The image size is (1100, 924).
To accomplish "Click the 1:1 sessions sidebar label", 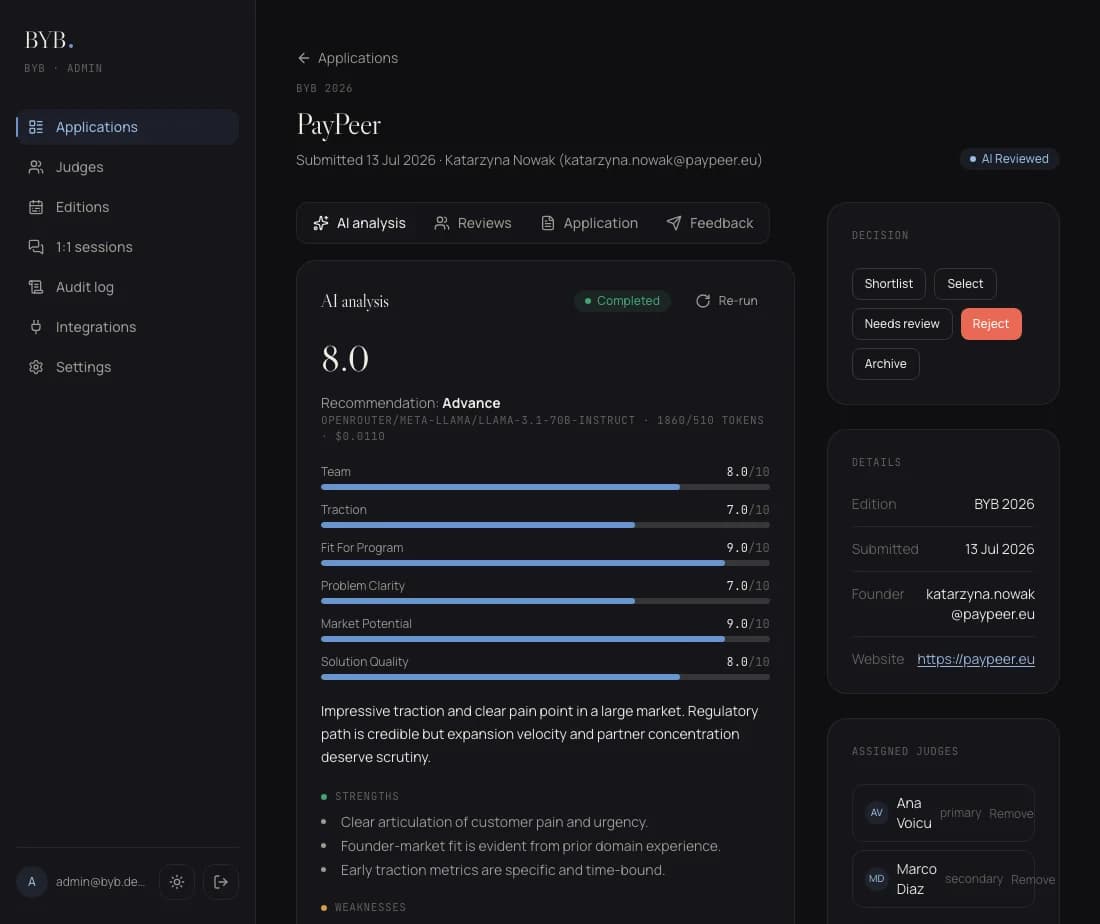I will pos(94,247).
